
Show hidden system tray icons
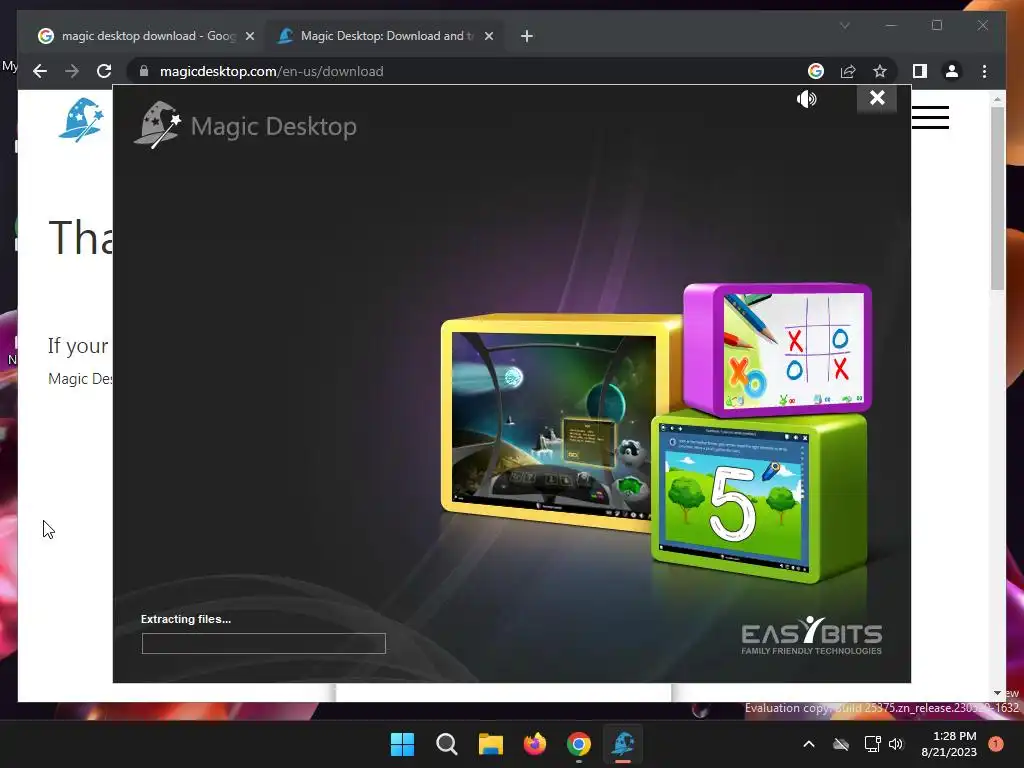point(808,744)
